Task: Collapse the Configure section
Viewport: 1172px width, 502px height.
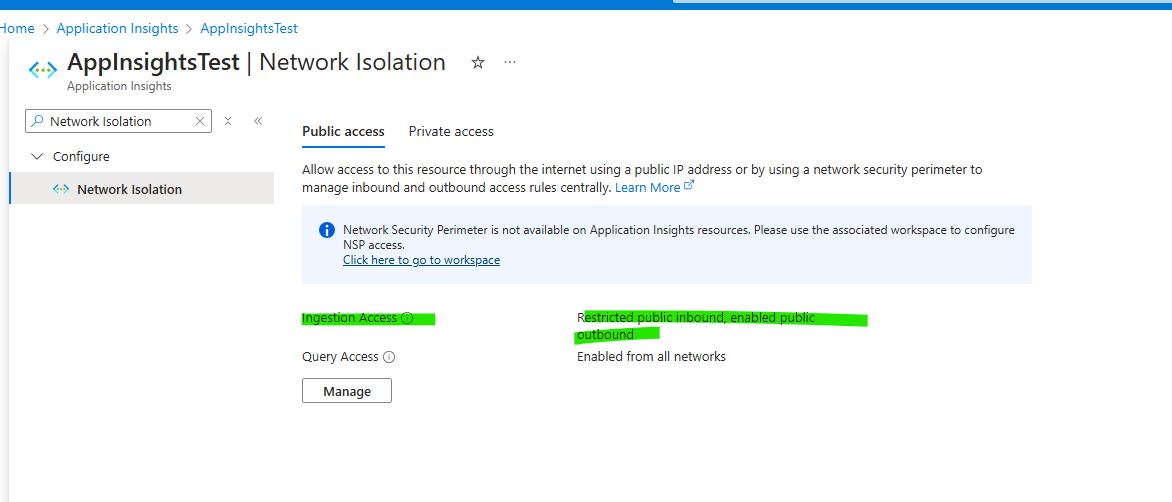Action: point(38,157)
